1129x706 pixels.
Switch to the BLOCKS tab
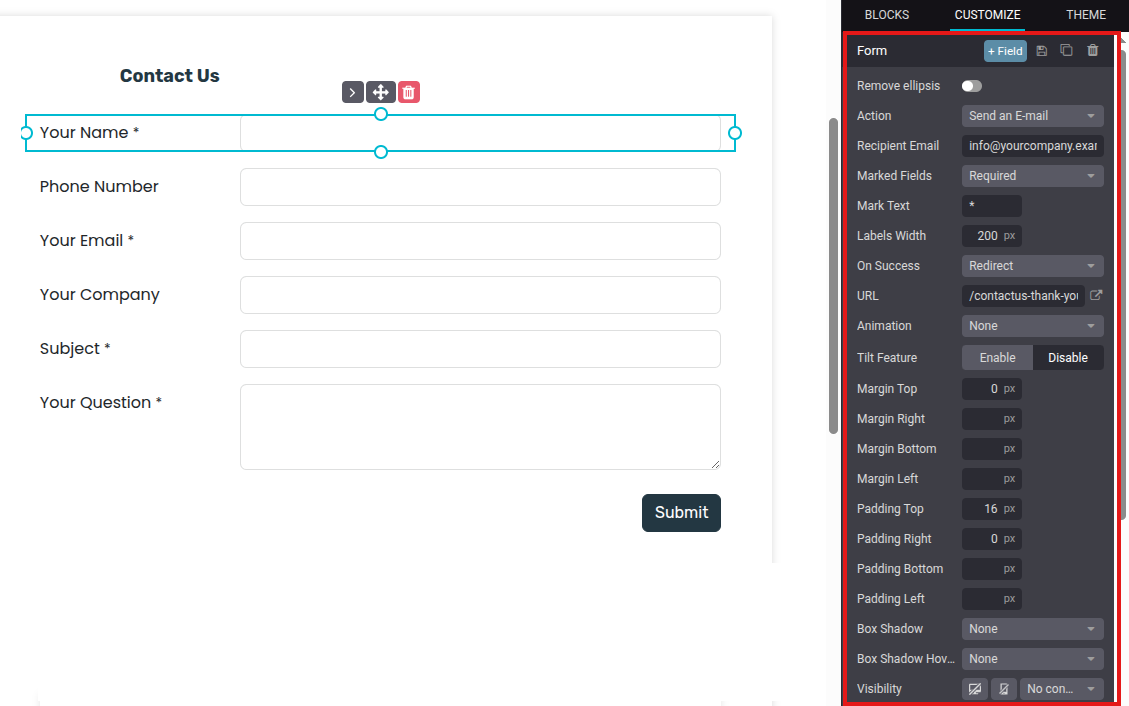point(887,15)
